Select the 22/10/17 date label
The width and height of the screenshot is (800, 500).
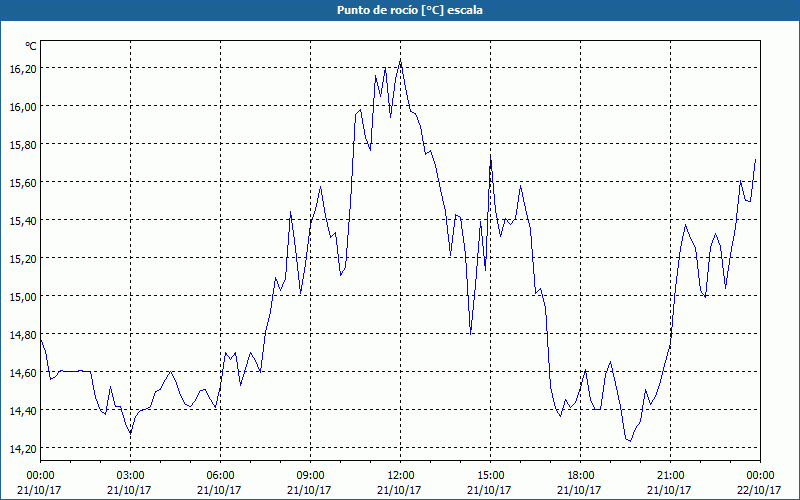tap(759, 490)
